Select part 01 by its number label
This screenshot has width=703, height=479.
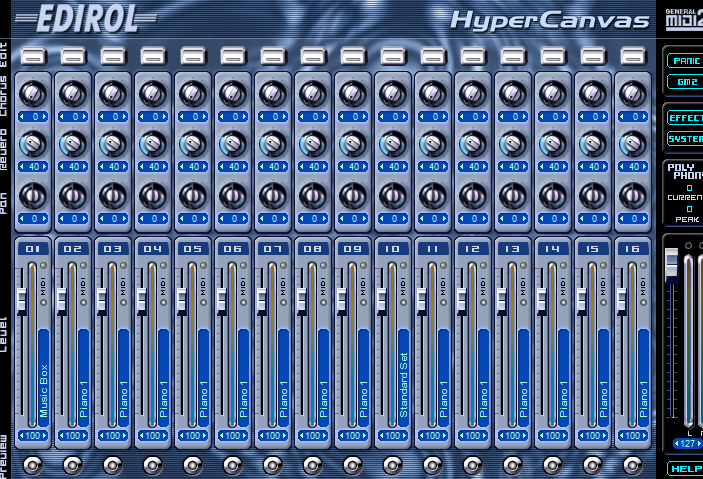[33, 248]
